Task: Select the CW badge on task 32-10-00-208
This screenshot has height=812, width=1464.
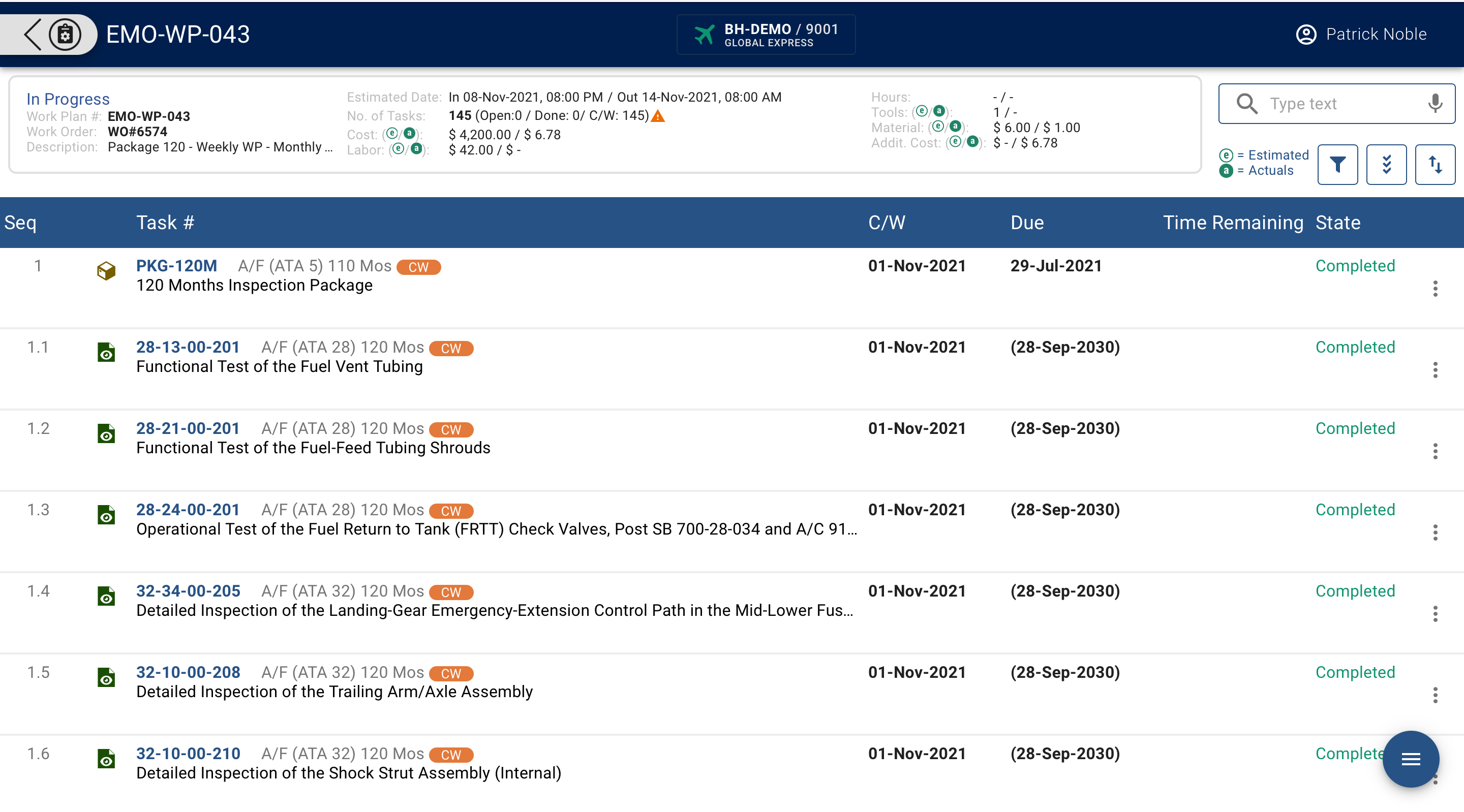Action: pos(451,673)
